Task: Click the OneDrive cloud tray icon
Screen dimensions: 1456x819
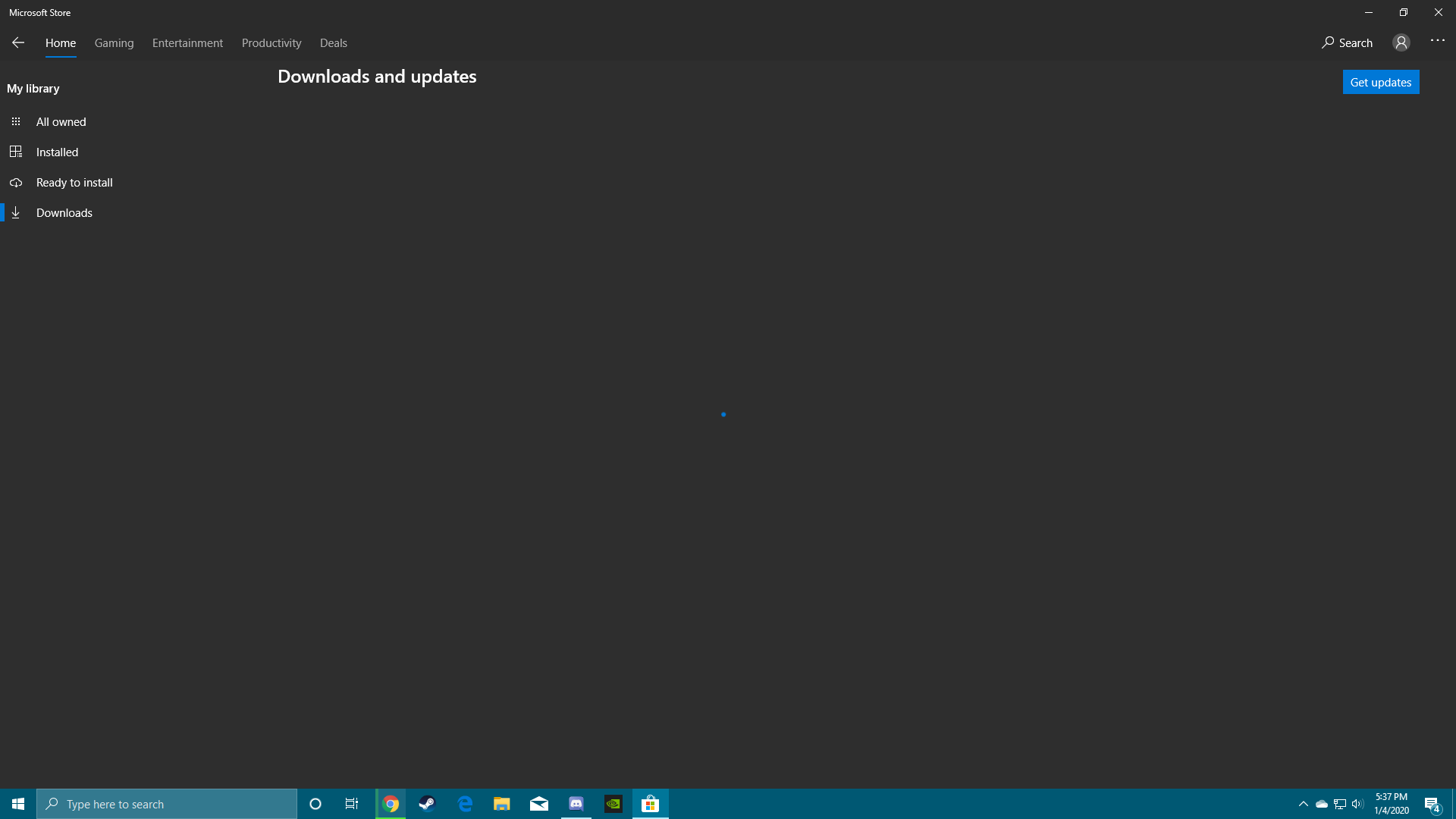Action: [x=1322, y=804]
